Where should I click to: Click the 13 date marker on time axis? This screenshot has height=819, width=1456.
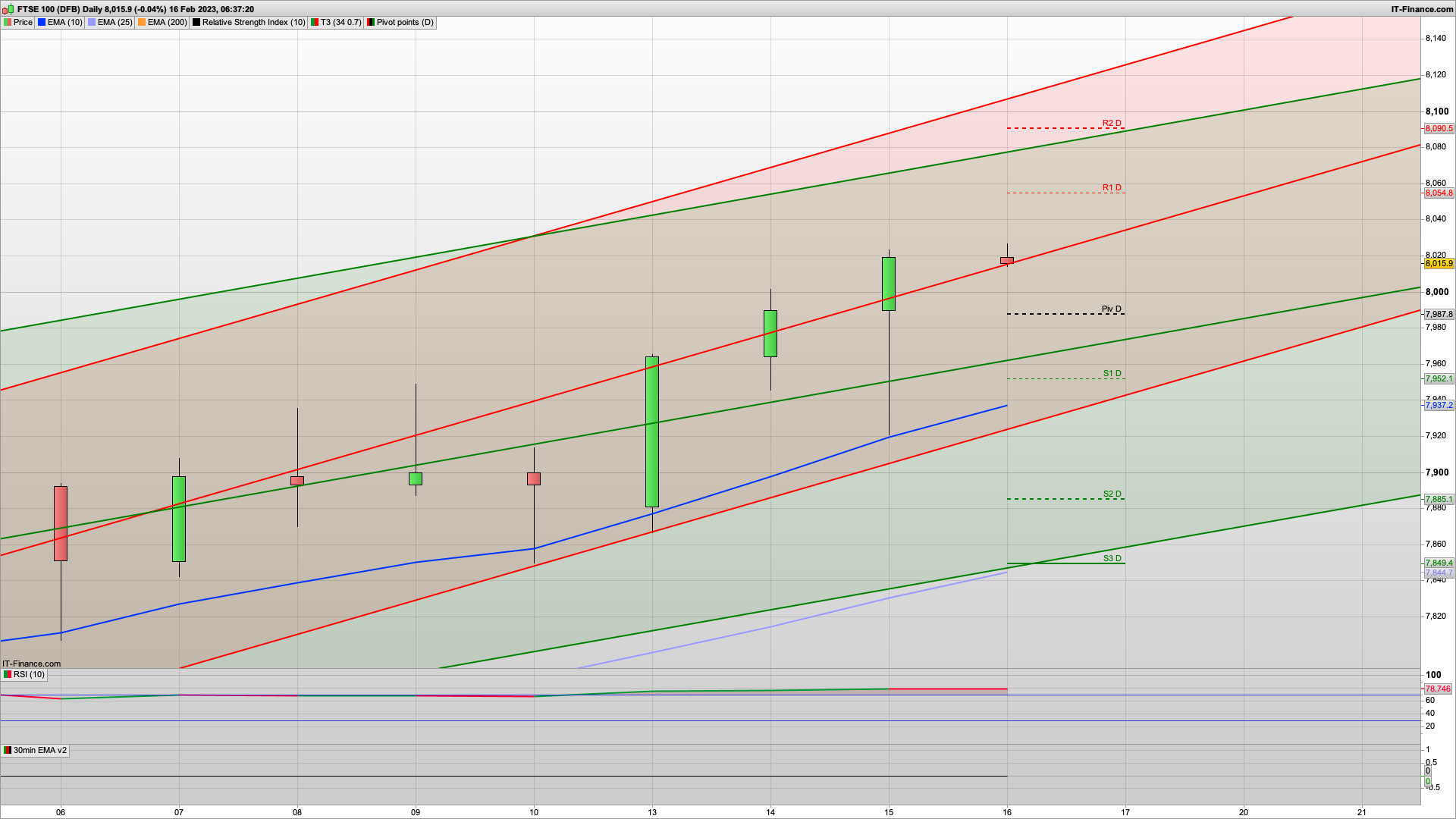(652, 812)
